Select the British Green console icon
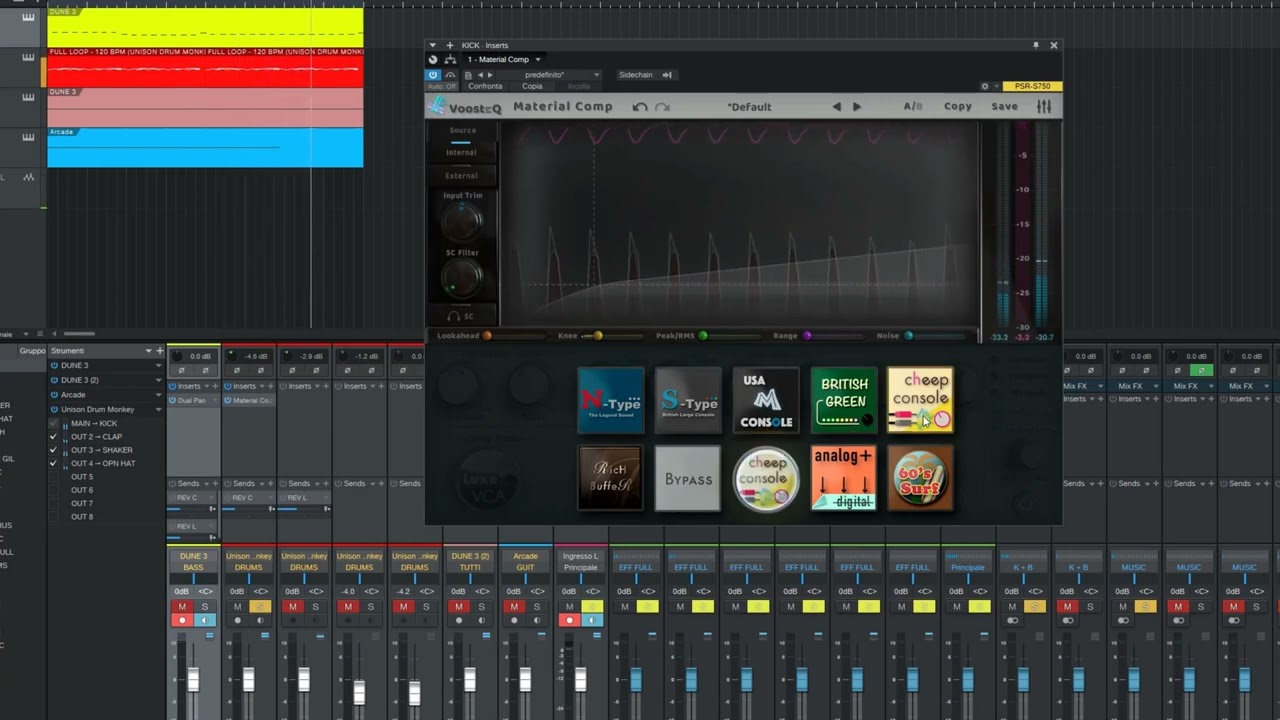Viewport: 1280px width, 720px height. tap(844, 400)
